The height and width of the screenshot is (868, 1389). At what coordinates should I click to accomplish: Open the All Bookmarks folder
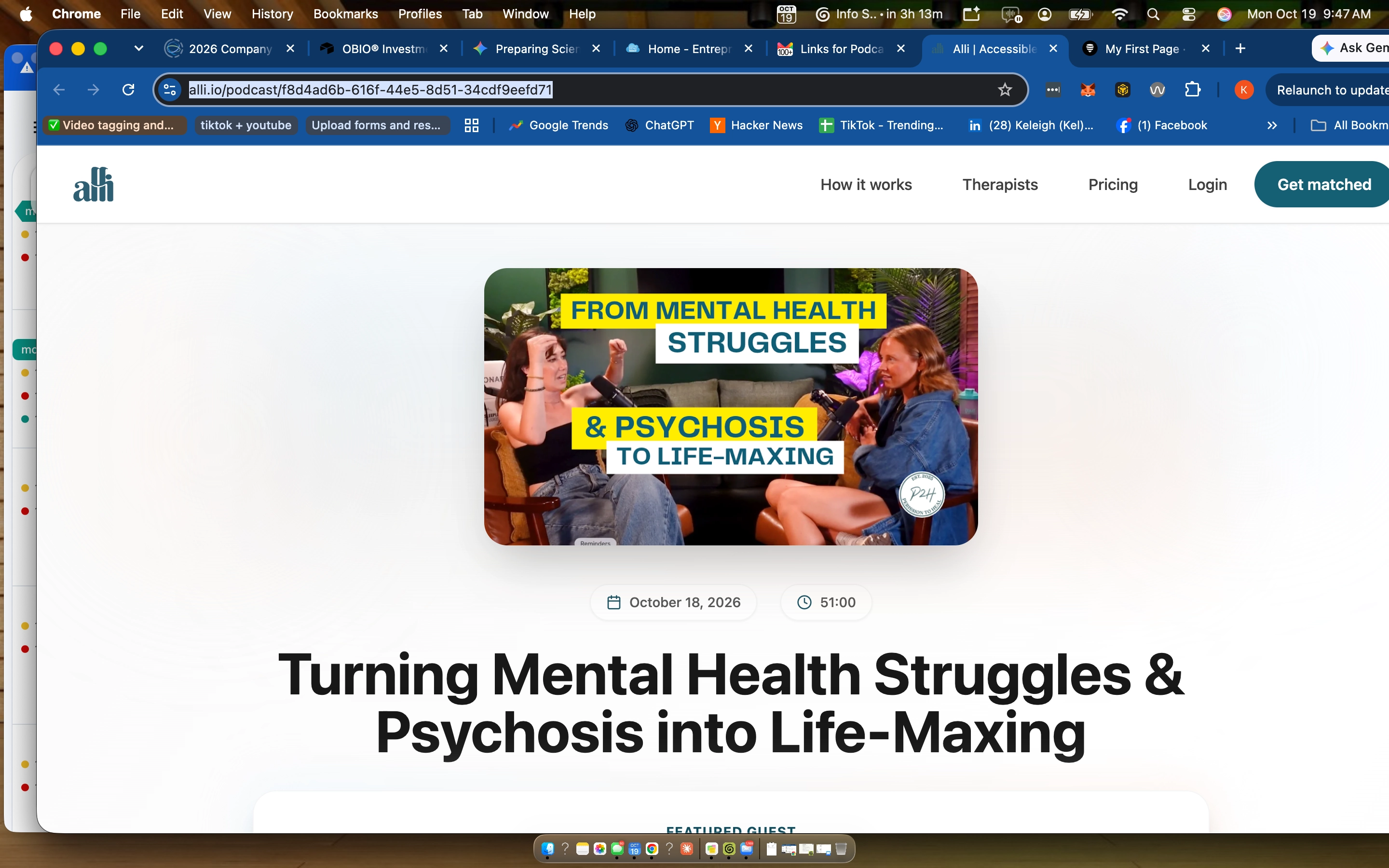[x=1349, y=125]
